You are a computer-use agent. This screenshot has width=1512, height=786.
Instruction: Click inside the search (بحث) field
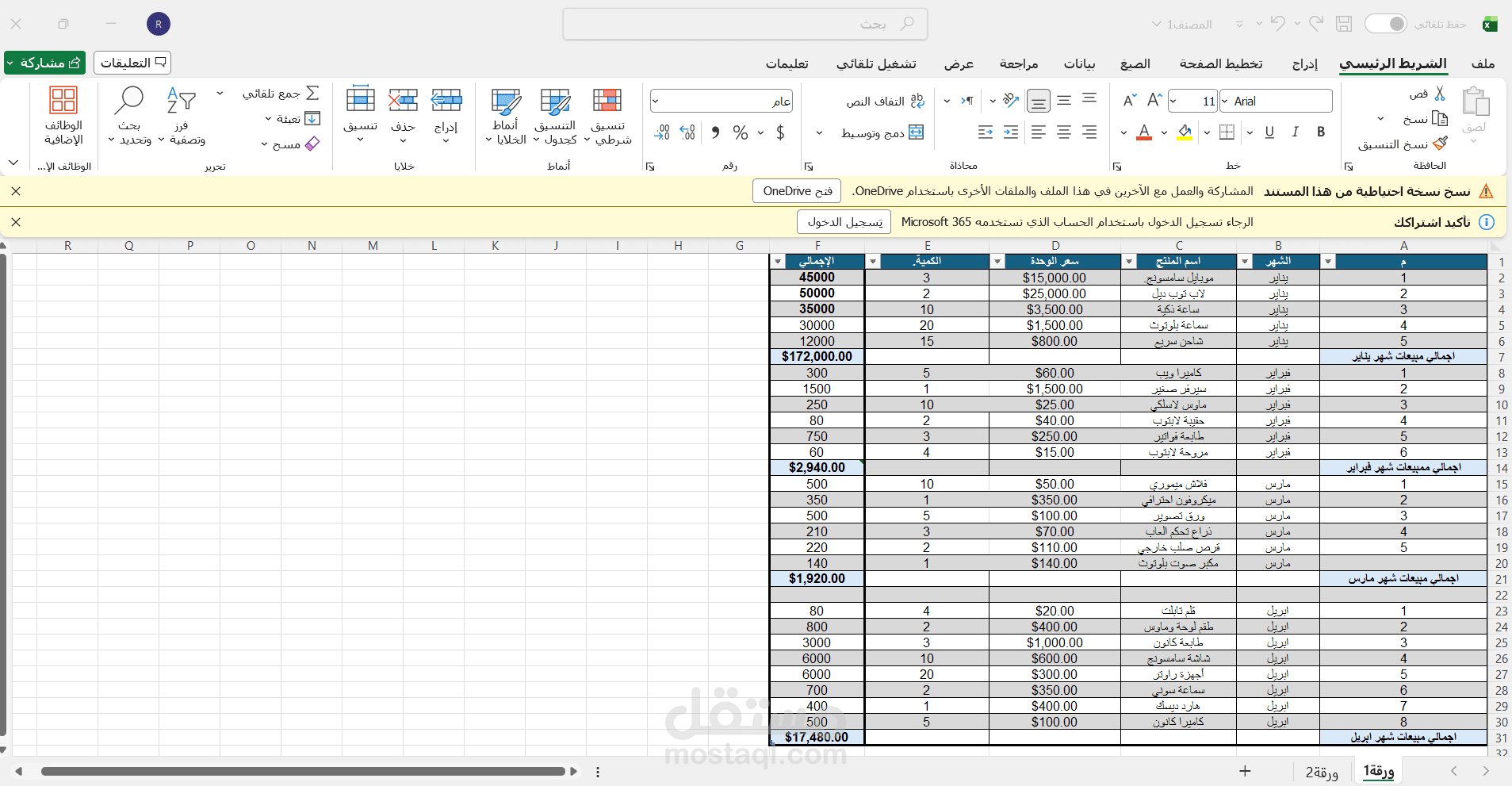pos(745,24)
